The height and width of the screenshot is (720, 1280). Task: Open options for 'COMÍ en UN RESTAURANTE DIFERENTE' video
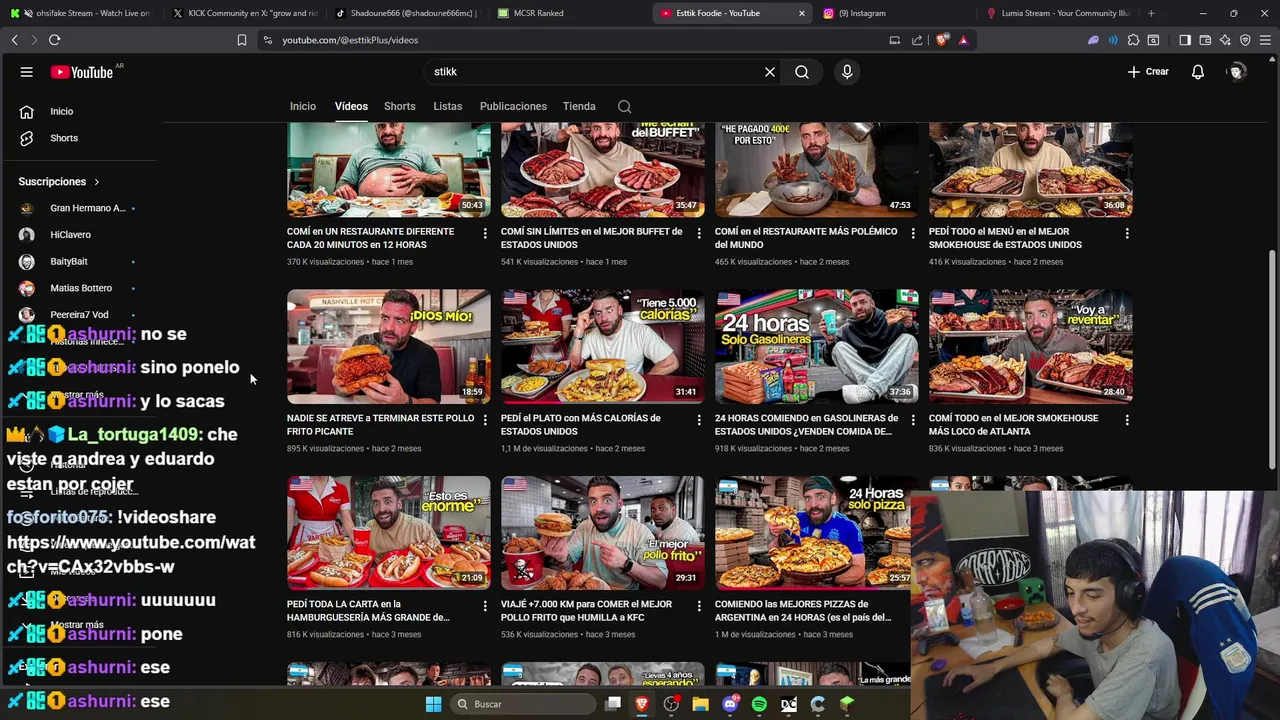point(485,233)
